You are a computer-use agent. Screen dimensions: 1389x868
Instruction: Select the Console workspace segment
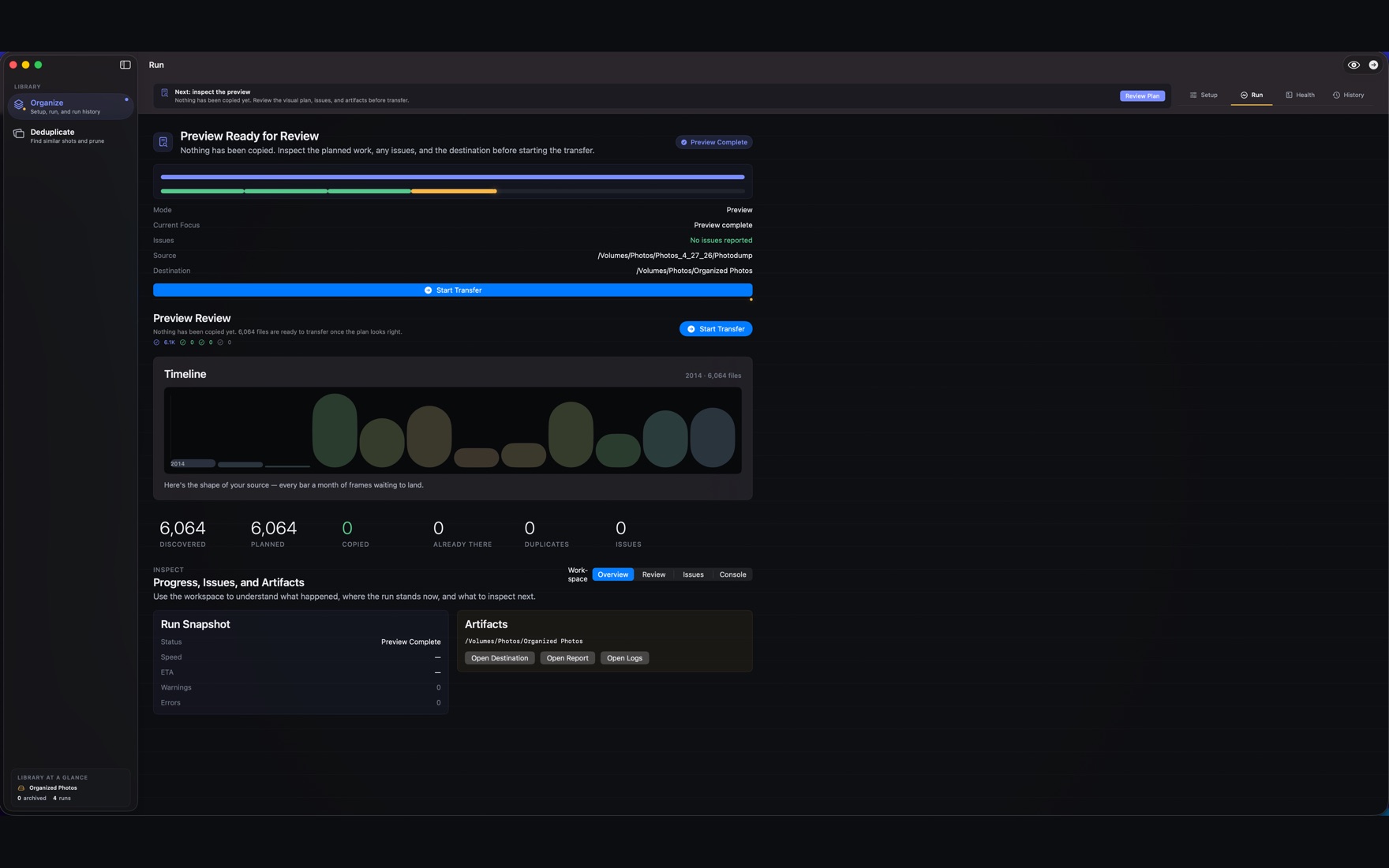tap(732, 574)
